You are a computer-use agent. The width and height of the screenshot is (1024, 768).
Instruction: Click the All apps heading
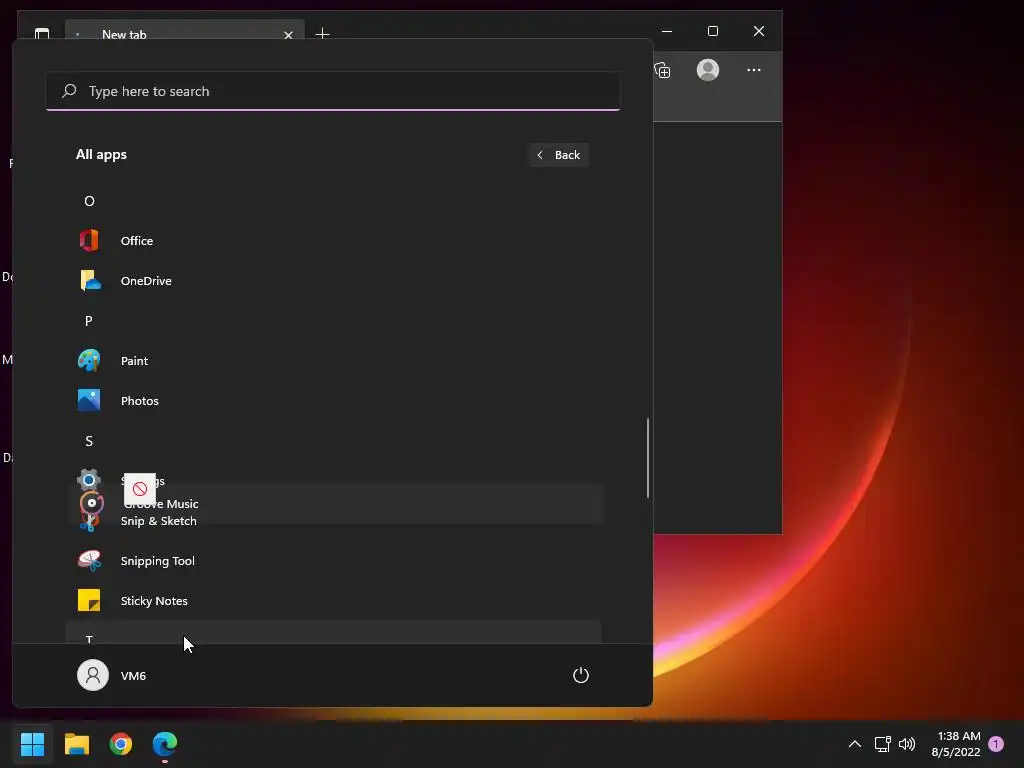(x=101, y=155)
